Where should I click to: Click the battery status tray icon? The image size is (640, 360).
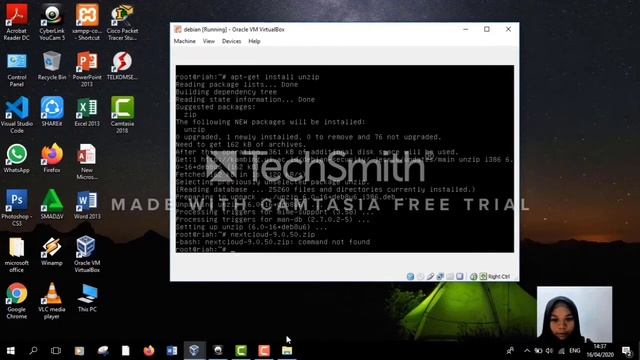point(538,351)
